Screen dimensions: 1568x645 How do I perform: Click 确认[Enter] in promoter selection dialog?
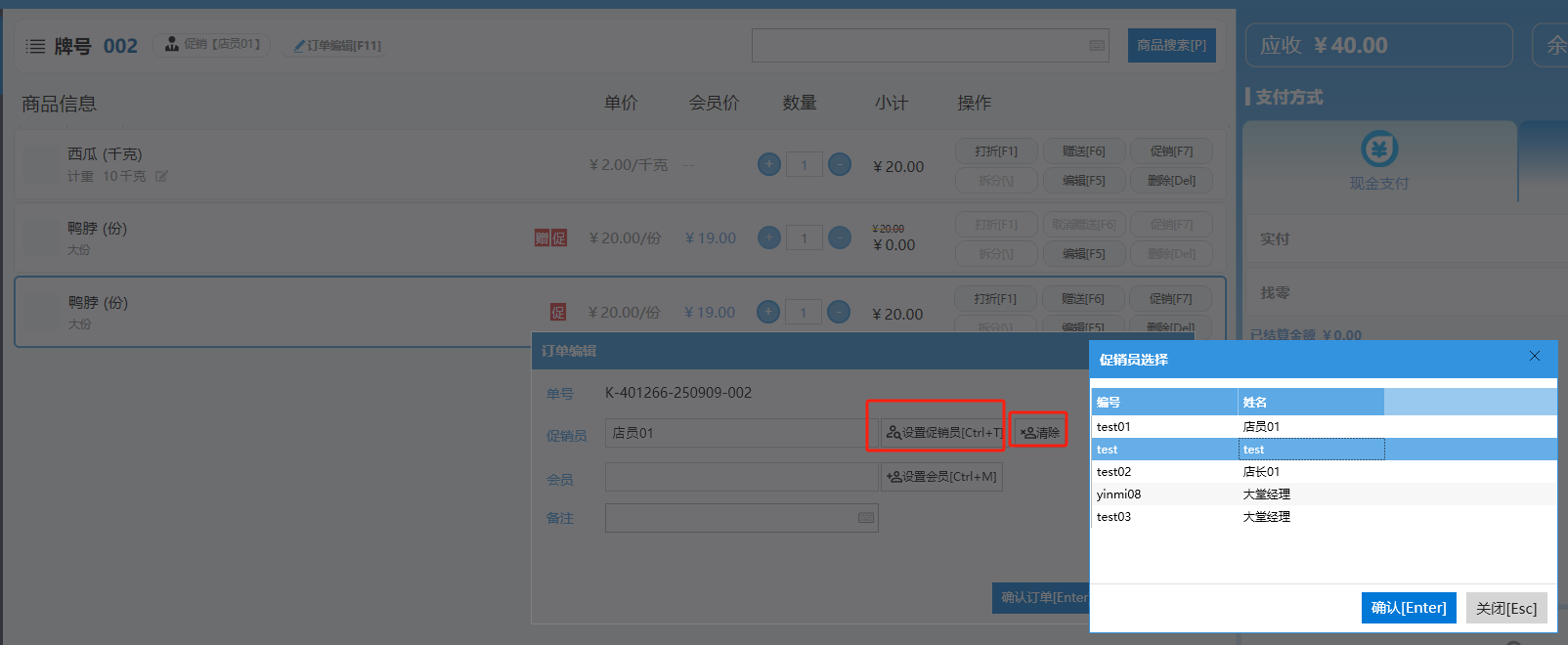click(x=1409, y=608)
